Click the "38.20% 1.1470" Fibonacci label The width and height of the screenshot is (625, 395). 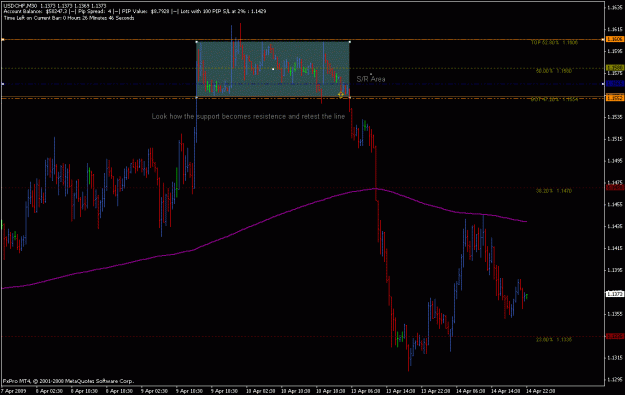(554, 191)
